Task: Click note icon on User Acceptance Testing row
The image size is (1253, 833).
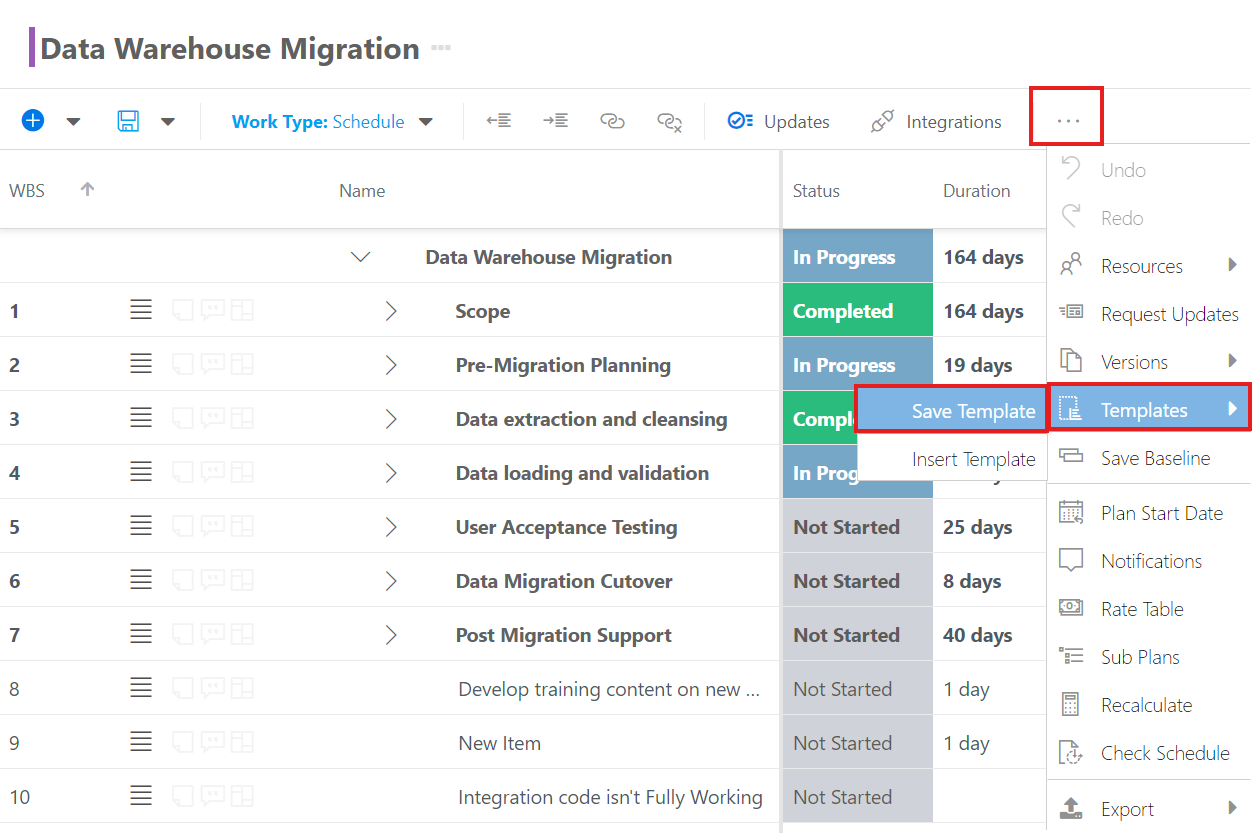Action: coord(183,527)
